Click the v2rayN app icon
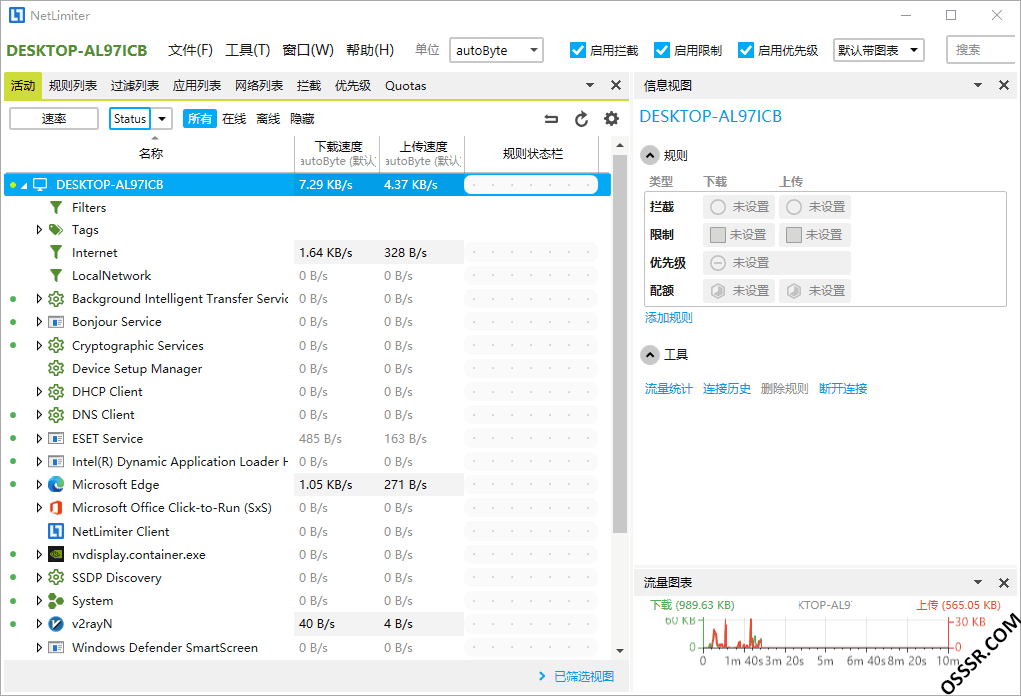 click(x=56, y=624)
